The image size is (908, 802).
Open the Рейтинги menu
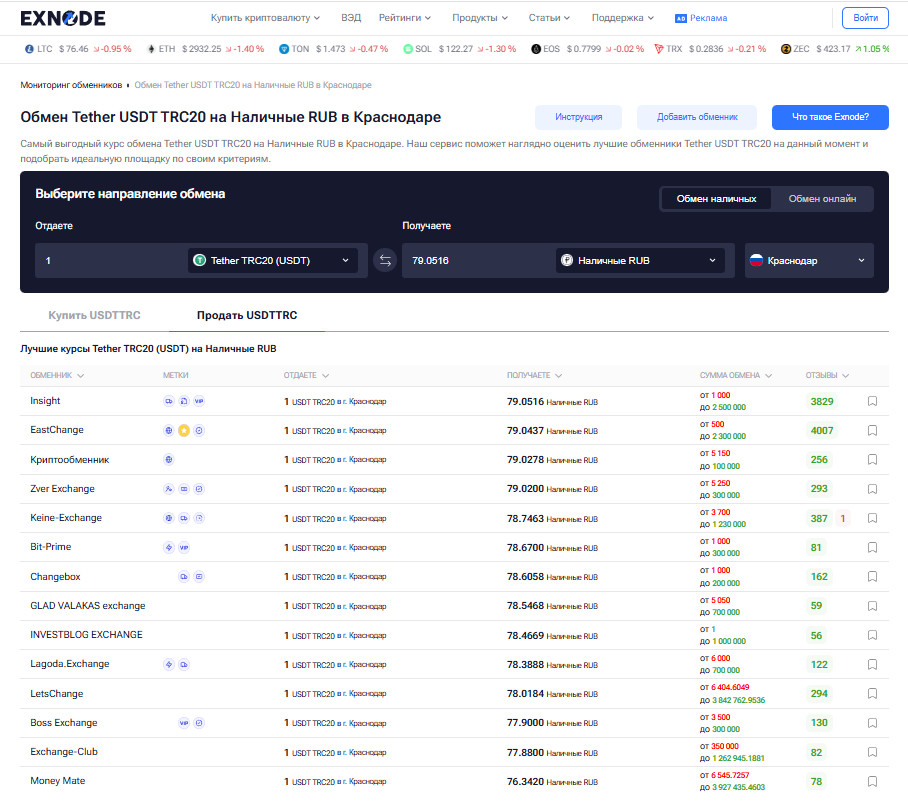coord(406,18)
